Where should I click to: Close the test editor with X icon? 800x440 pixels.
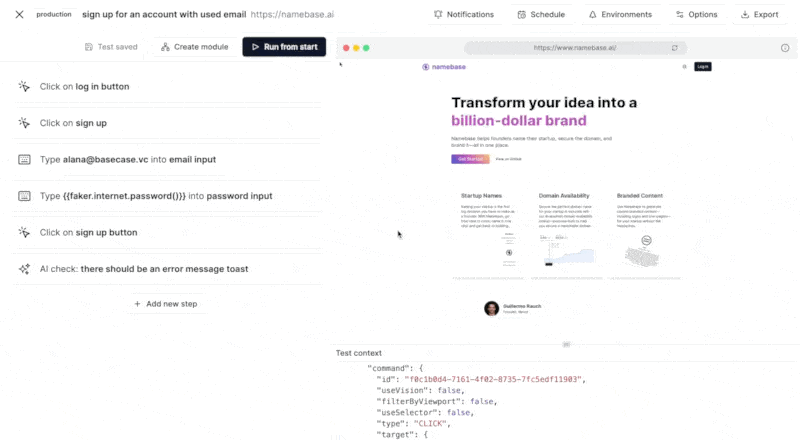click(x=19, y=14)
